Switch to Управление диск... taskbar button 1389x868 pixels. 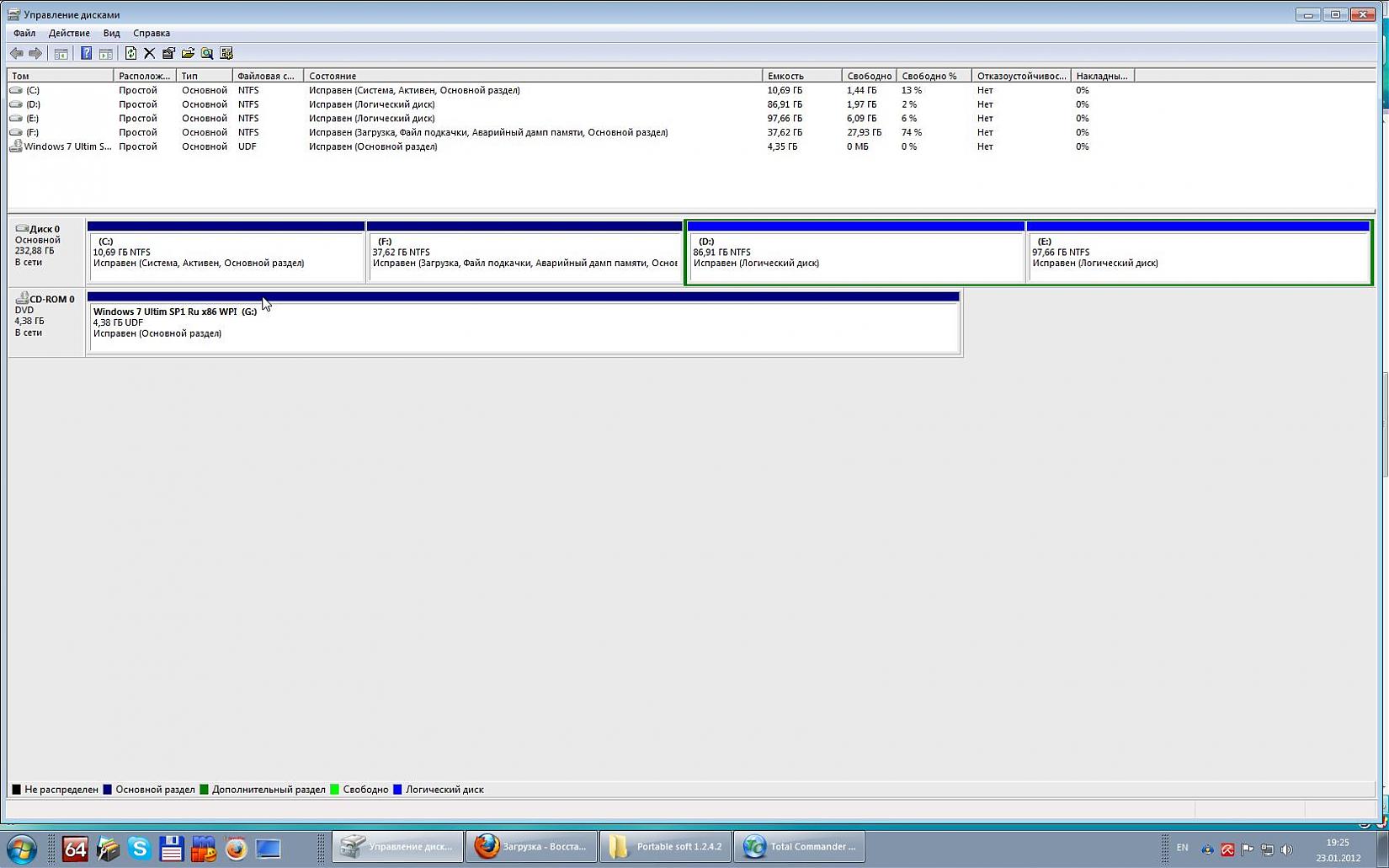coord(398,847)
